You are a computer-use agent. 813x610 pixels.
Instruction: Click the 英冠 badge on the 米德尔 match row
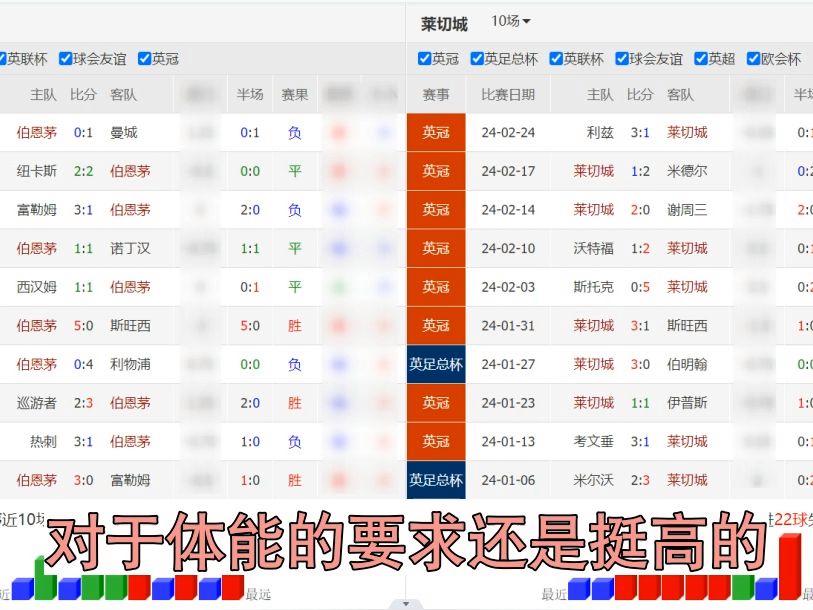coord(436,171)
